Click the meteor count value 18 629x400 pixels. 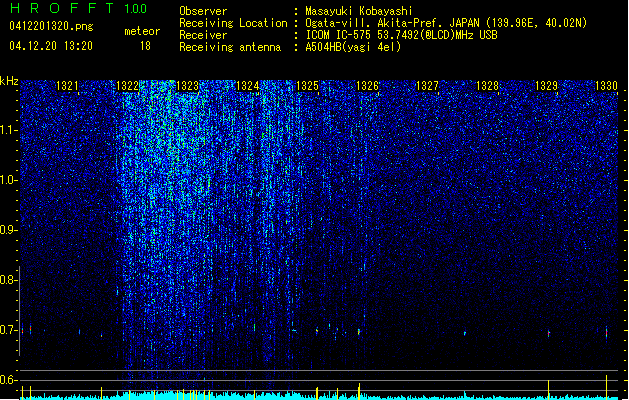[x=145, y=46]
